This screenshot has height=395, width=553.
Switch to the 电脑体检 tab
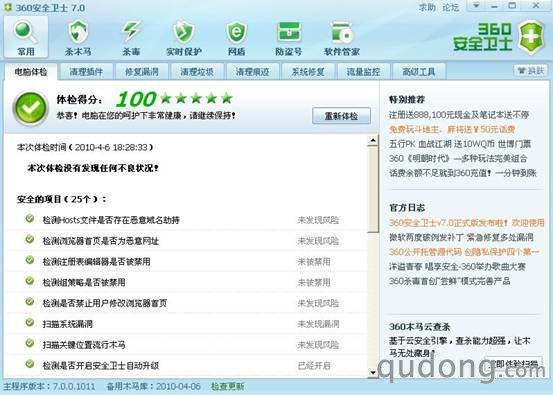[31, 72]
